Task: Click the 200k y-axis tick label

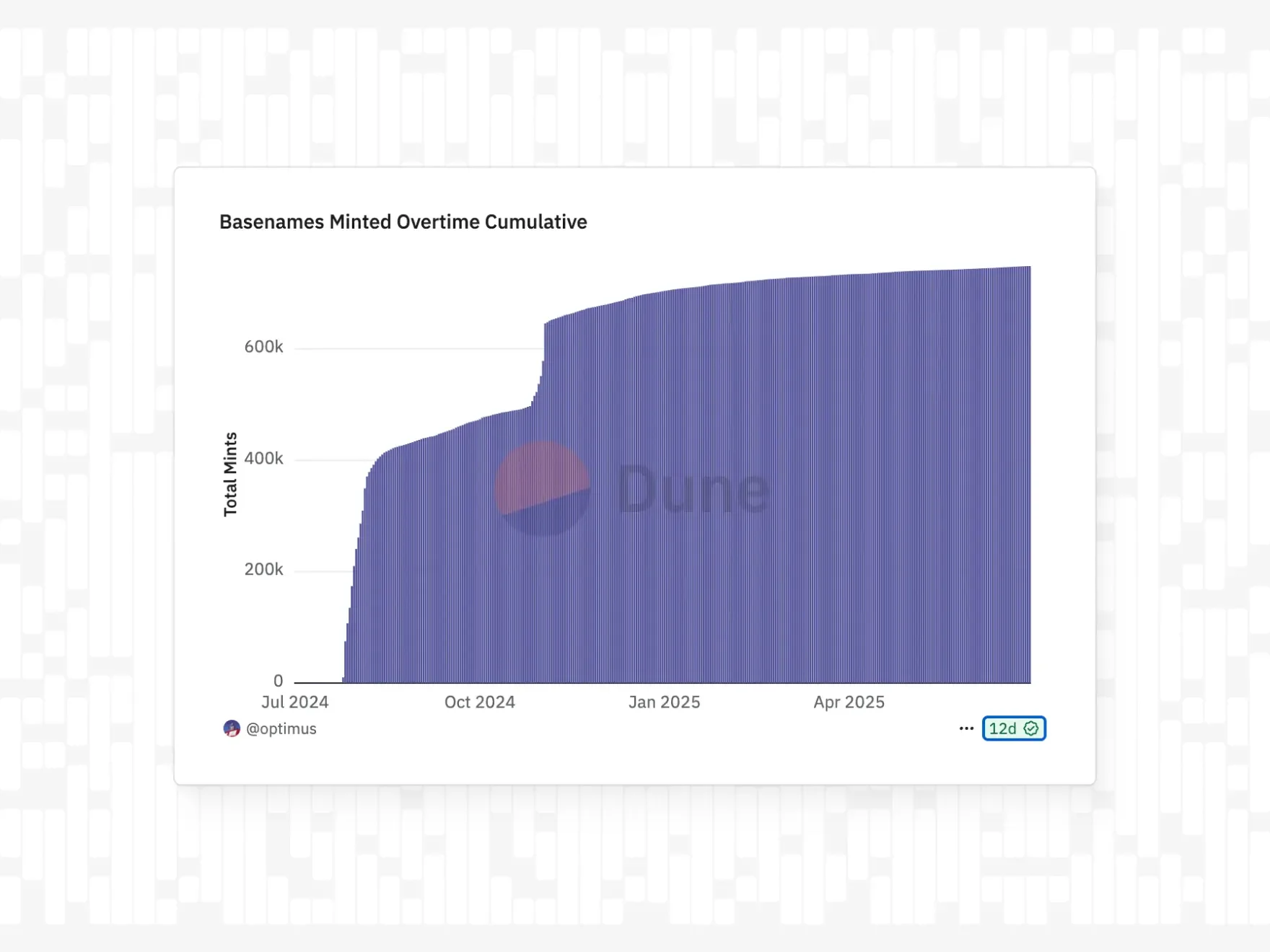Action: [x=263, y=570]
